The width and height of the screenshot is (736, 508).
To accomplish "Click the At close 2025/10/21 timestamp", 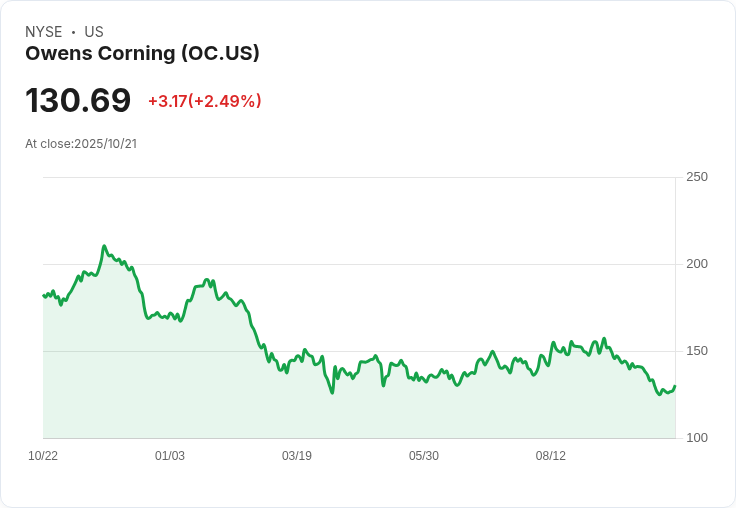I will click(81, 144).
